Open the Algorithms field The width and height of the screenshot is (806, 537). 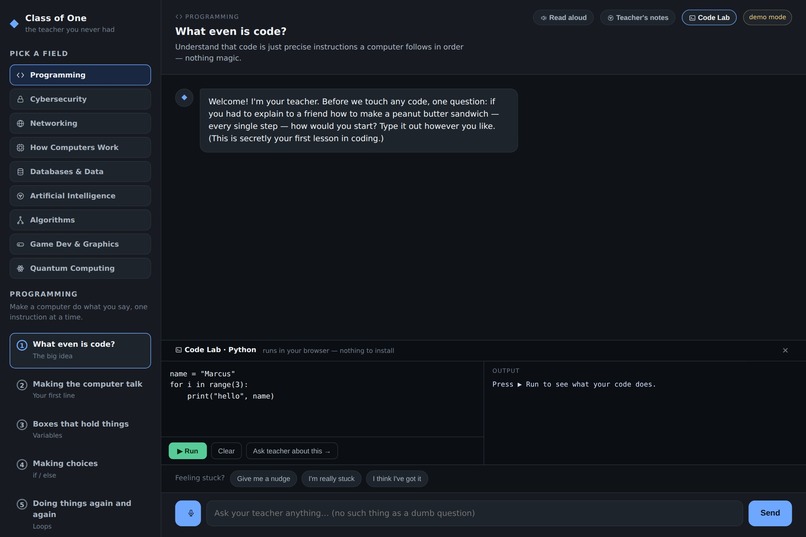coord(80,220)
